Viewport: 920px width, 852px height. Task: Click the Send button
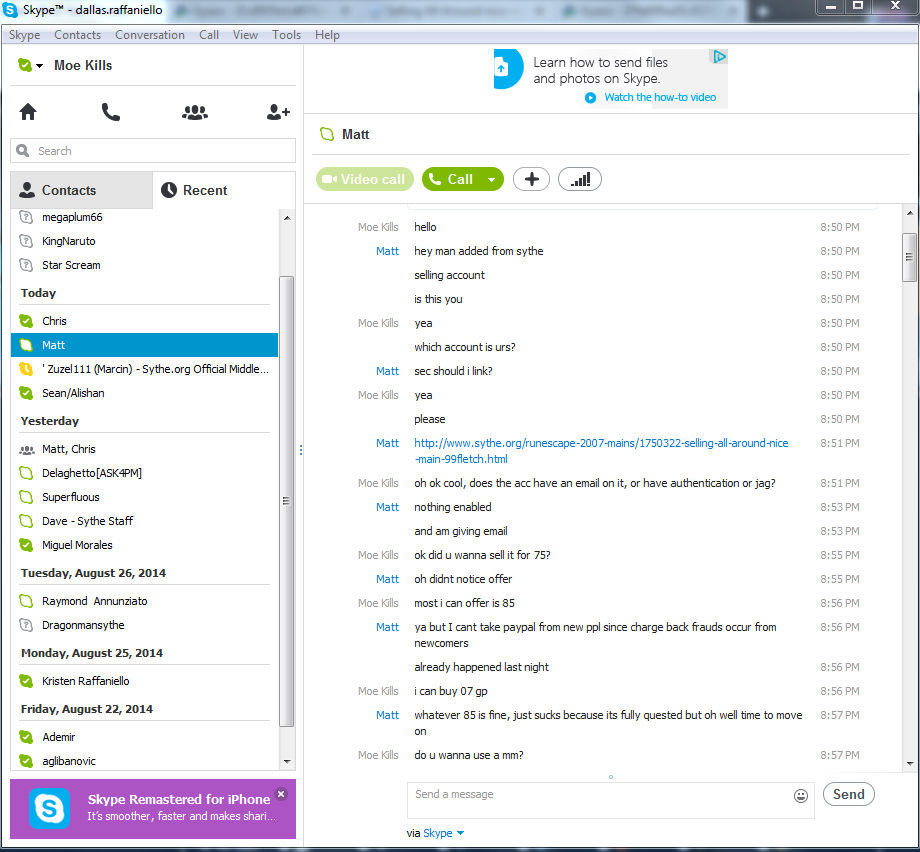848,794
